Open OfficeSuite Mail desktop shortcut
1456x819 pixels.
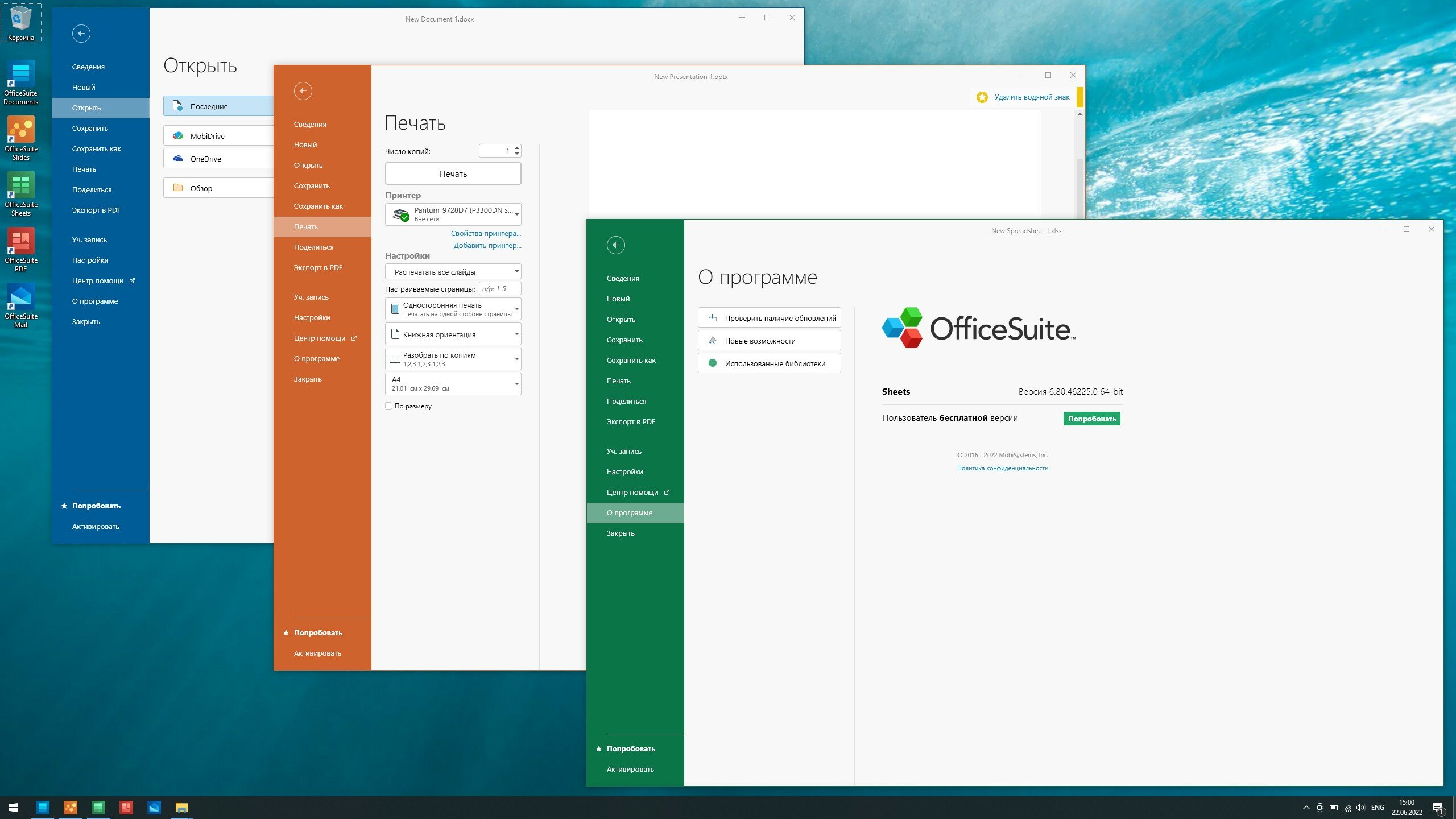point(21,306)
